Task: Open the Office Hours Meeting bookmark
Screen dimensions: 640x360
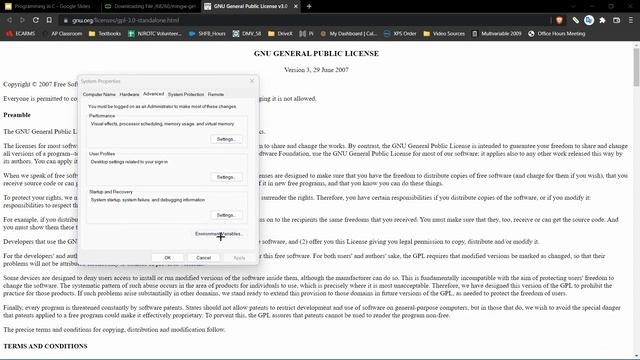Action: [x=557, y=34]
